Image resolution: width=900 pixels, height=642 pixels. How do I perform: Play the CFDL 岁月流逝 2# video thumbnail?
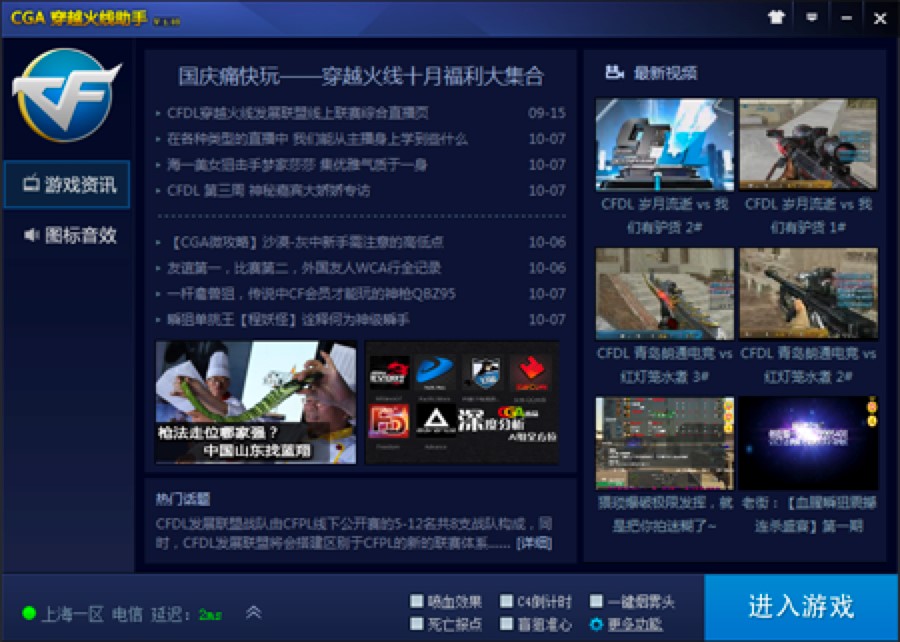(665, 145)
